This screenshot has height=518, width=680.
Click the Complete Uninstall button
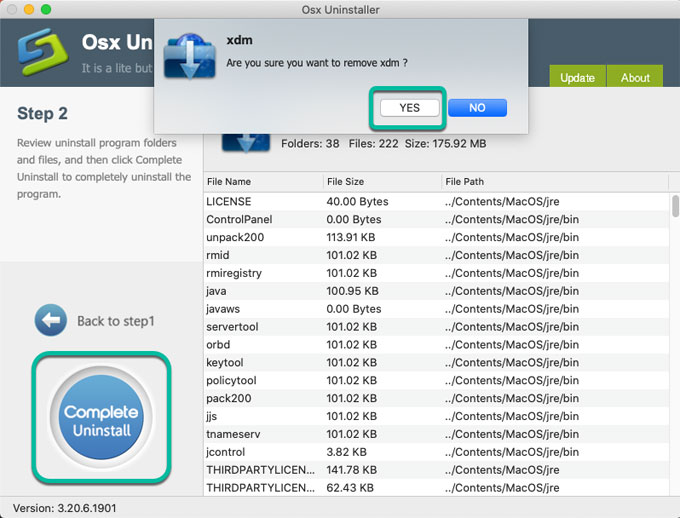[101, 417]
